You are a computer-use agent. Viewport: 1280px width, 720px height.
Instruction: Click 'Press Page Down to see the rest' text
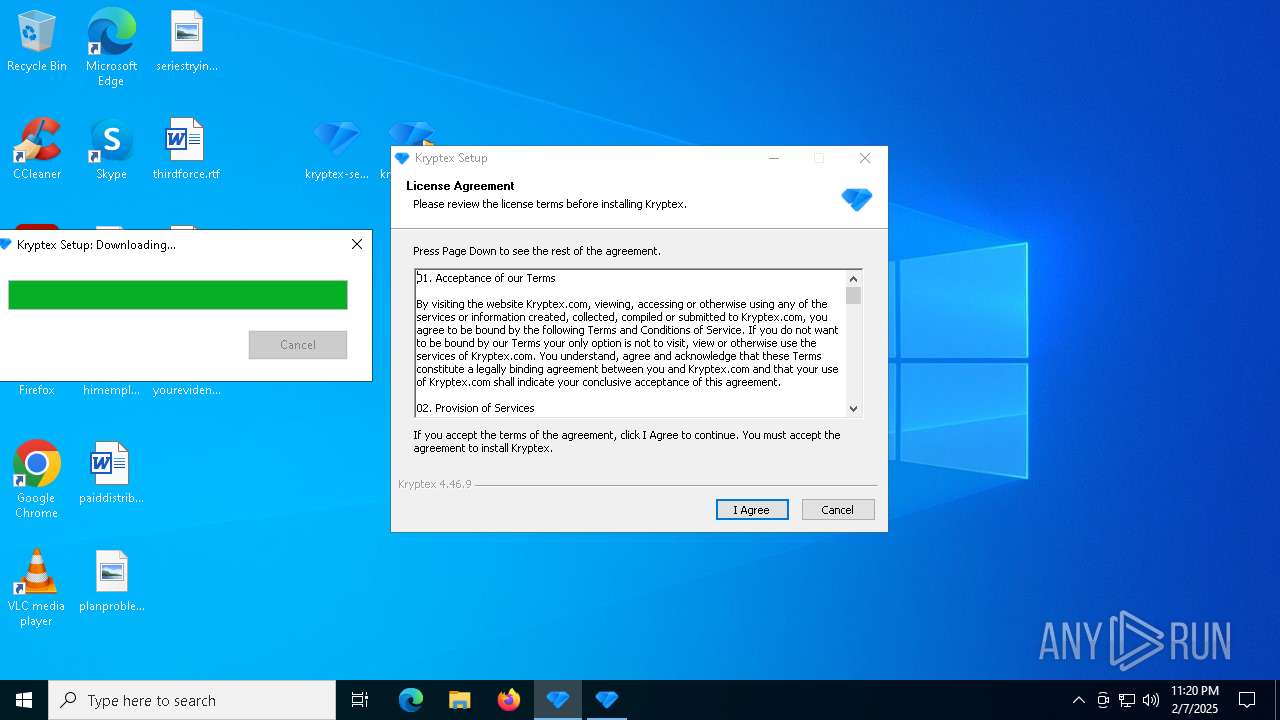click(x=537, y=251)
